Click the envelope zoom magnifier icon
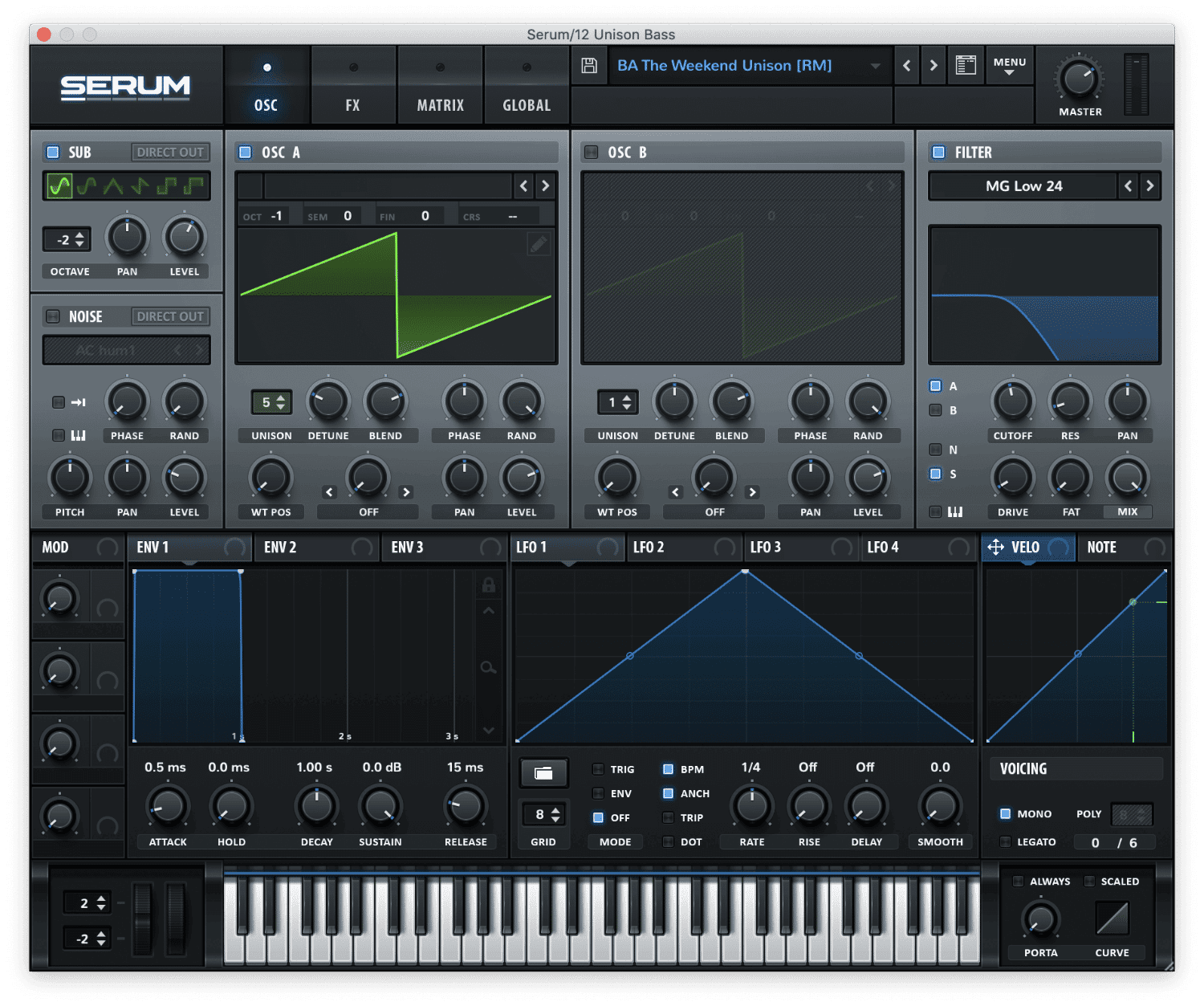 tap(488, 667)
